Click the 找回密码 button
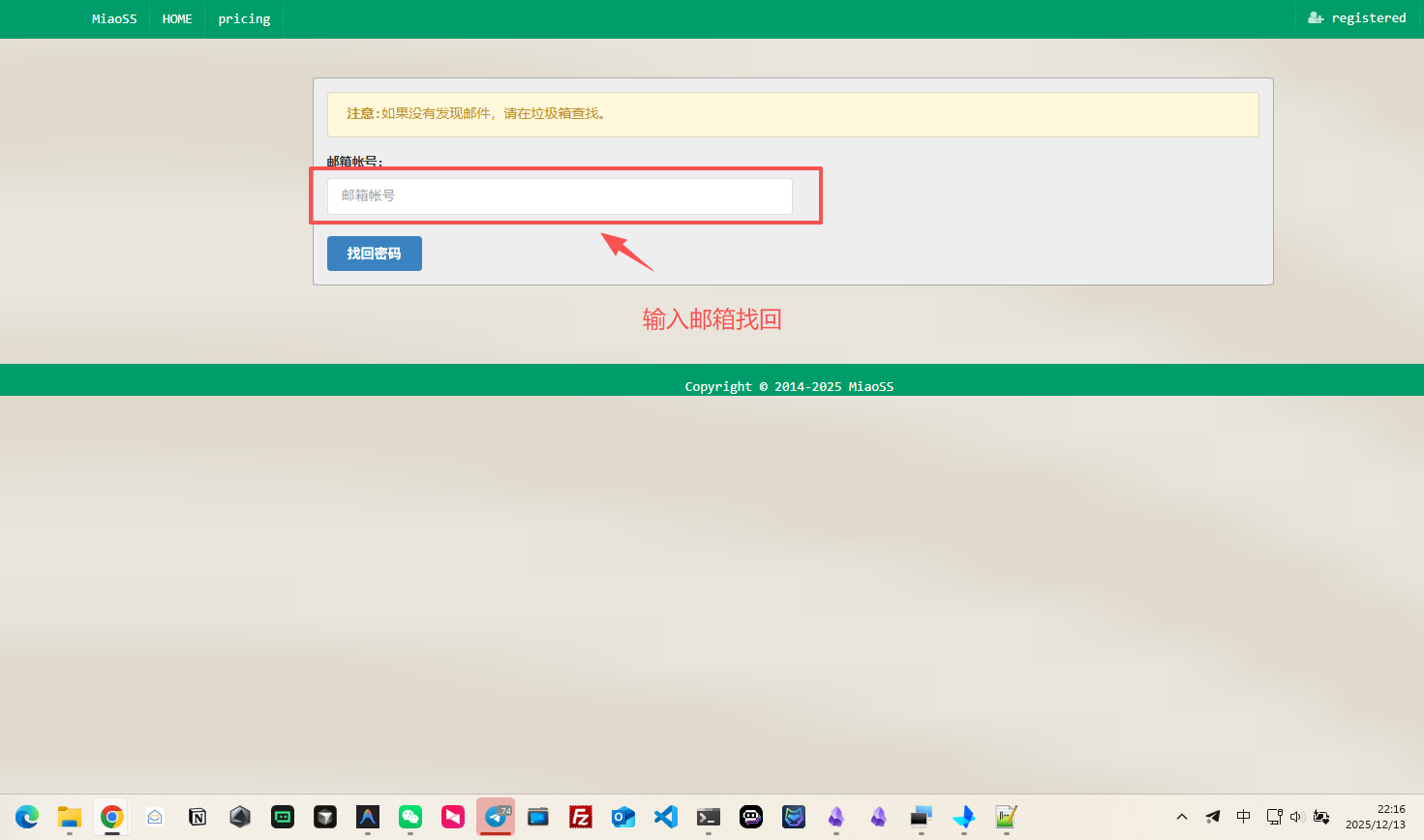The width and height of the screenshot is (1424, 840). (x=375, y=254)
